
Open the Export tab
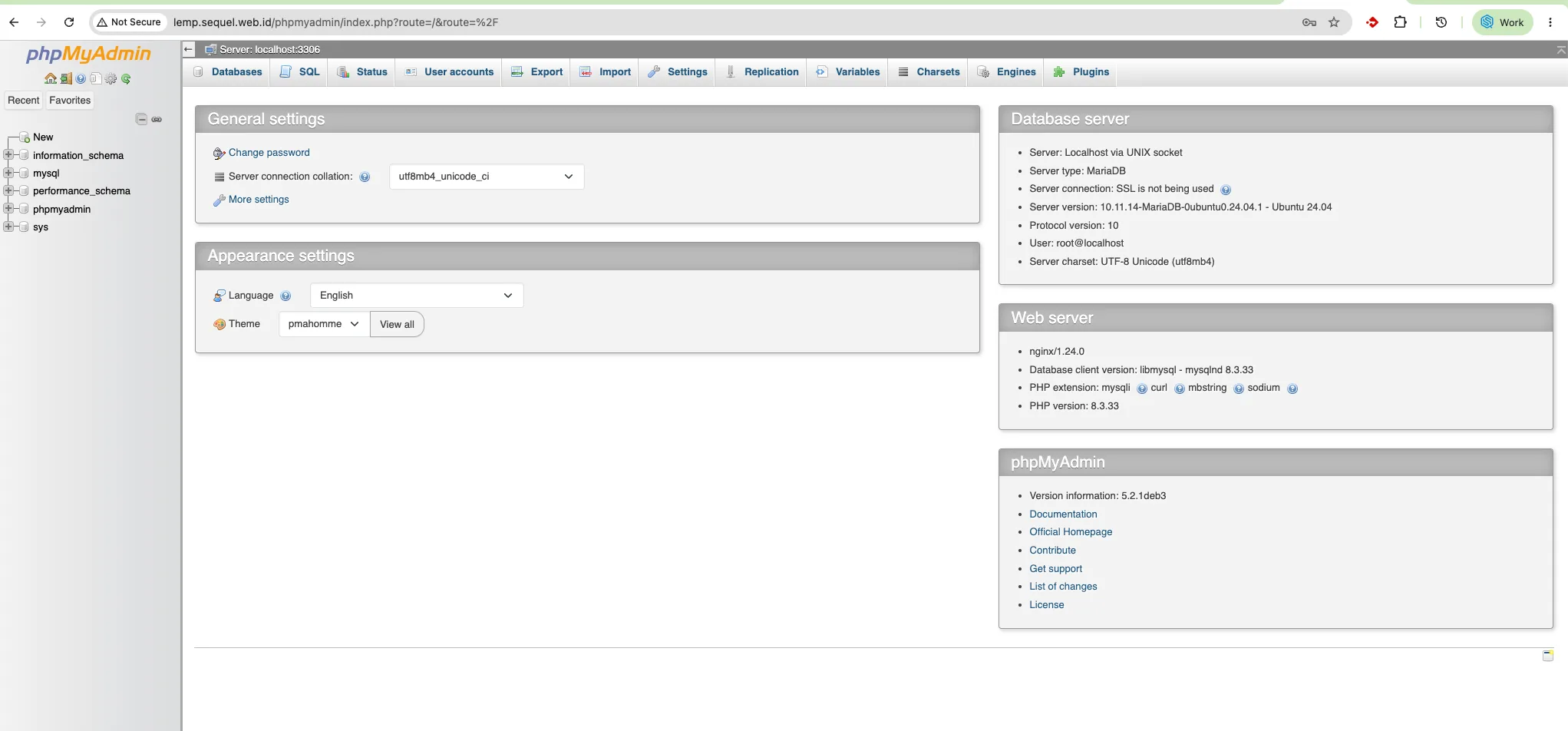pos(536,72)
